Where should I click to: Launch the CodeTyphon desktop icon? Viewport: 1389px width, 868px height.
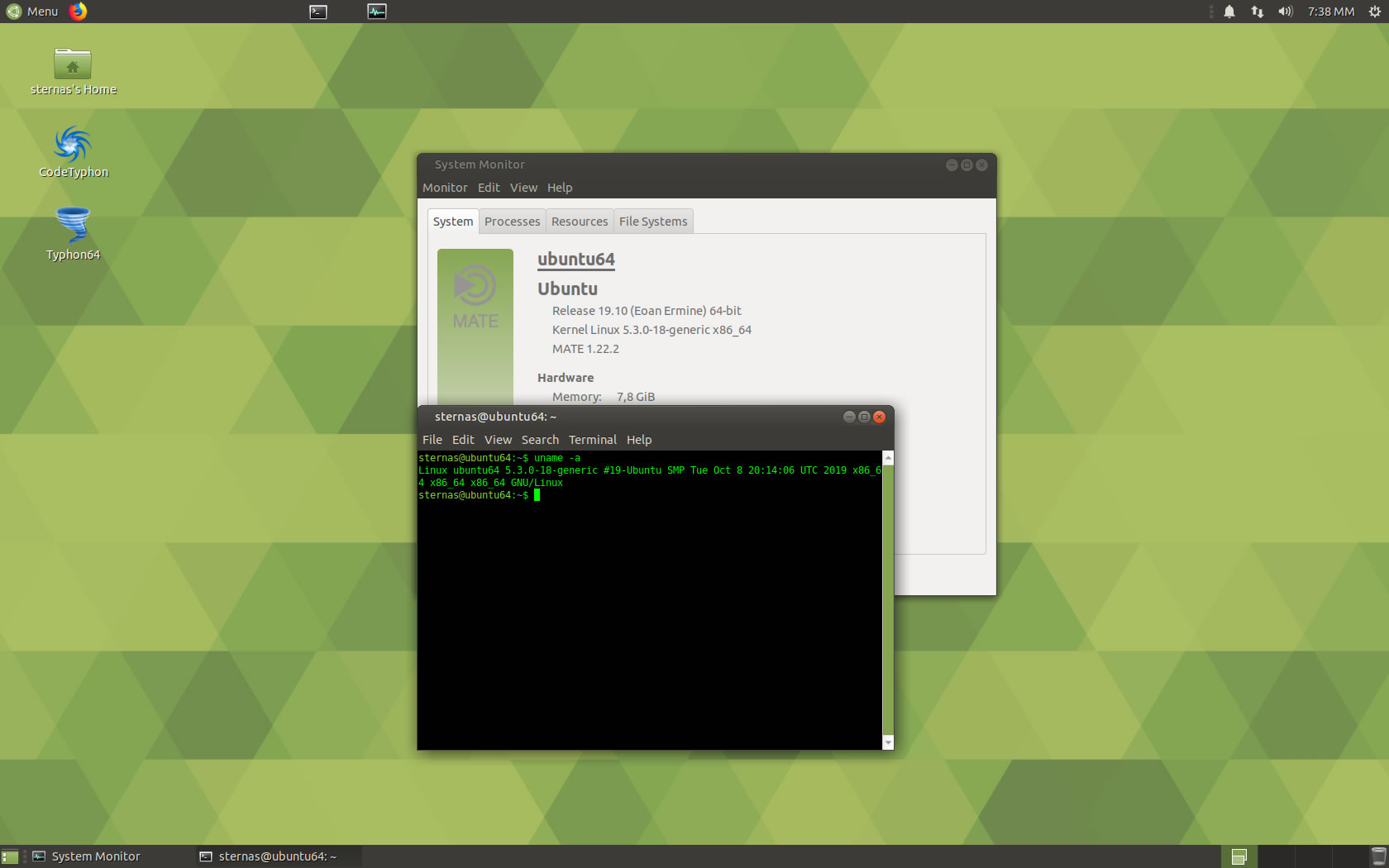(73, 152)
